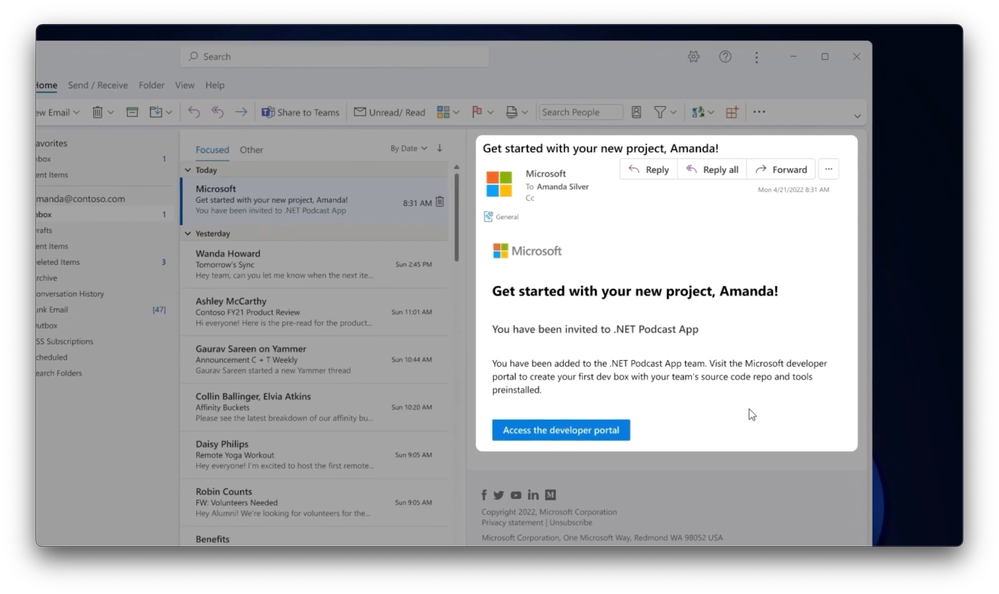
Task: Collapse the ribbon with the chevron
Action: (x=858, y=116)
